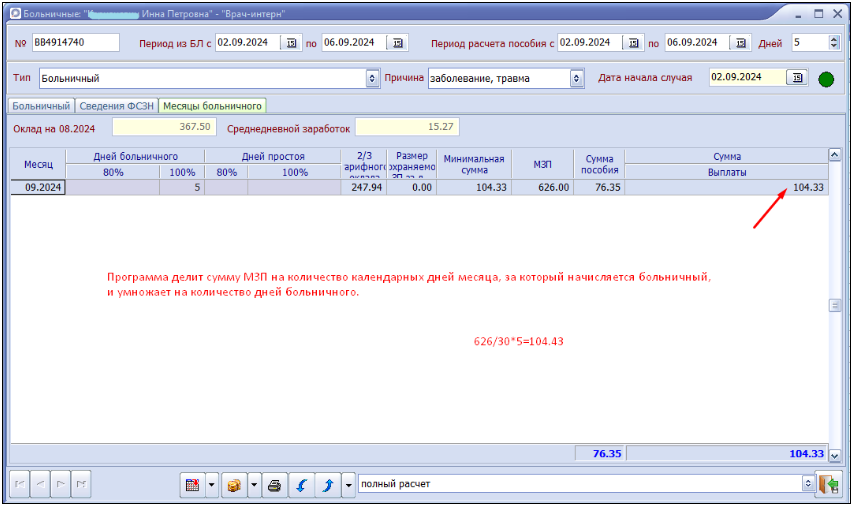Screen dimensions: 853x506
Task: Open the 'полный расчет' dropdown
Action: click(808, 484)
